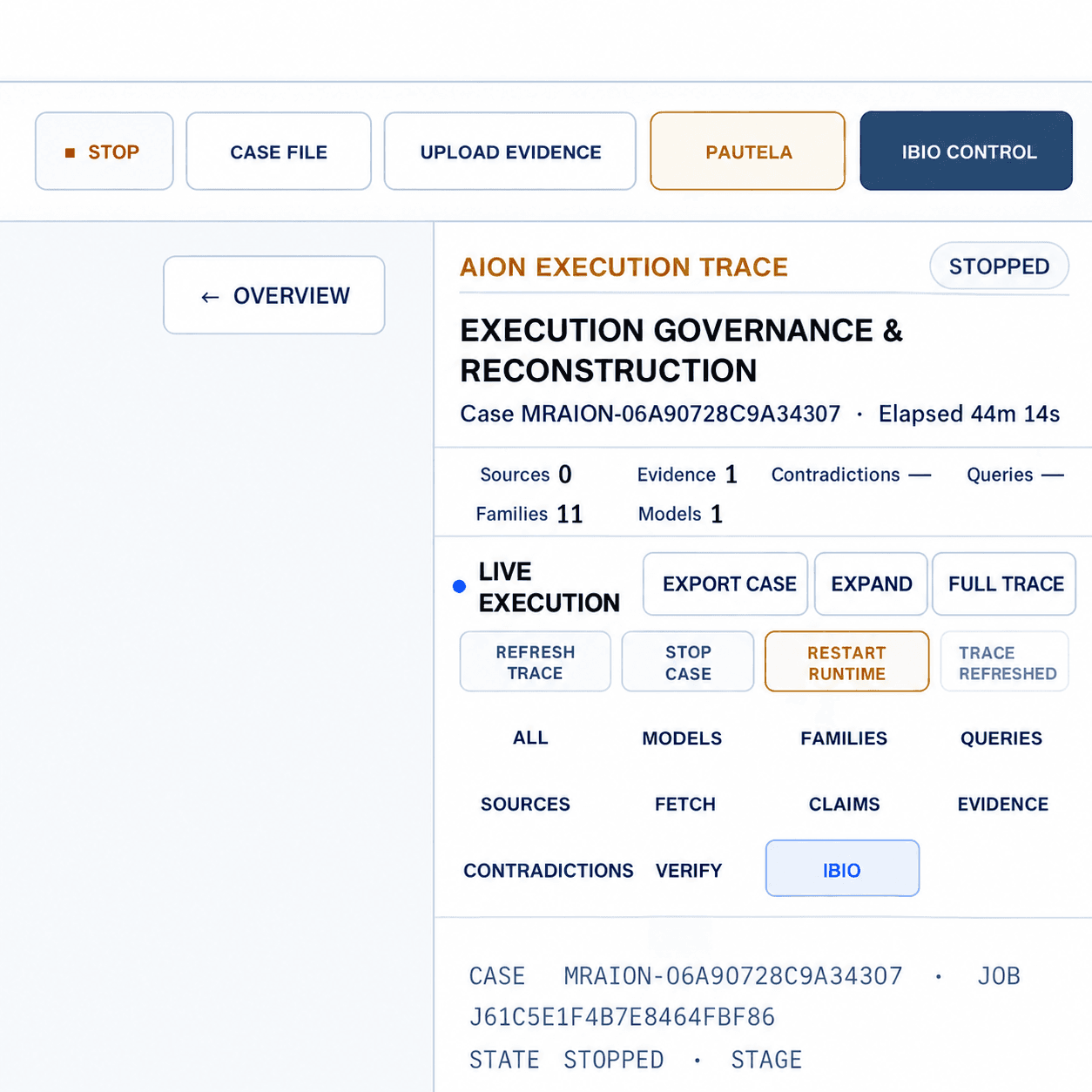Click the Evidence 1 counter
This screenshot has height=1092, width=1092.
tap(687, 475)
